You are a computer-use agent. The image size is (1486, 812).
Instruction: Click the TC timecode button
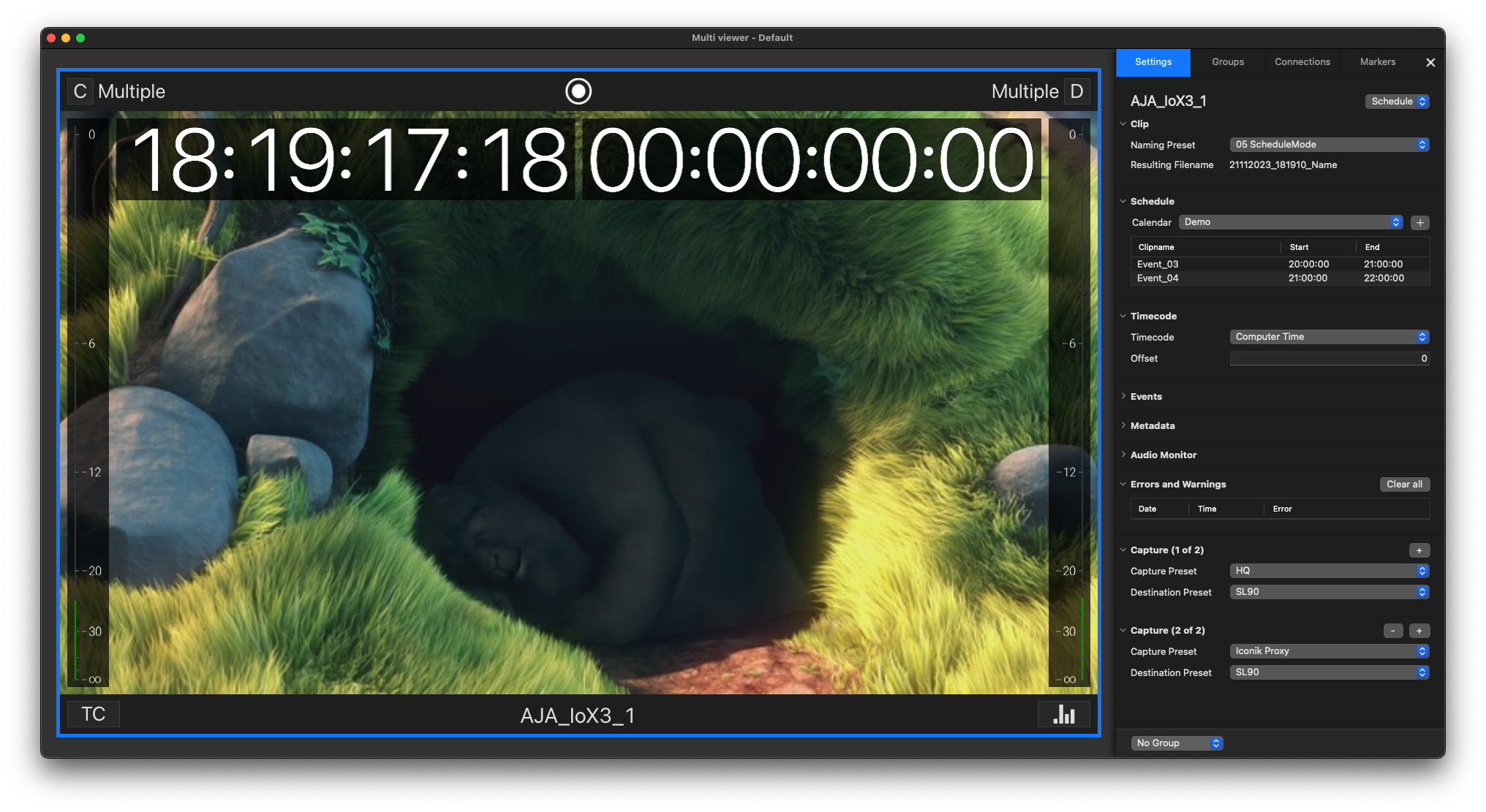pos(93,714)
